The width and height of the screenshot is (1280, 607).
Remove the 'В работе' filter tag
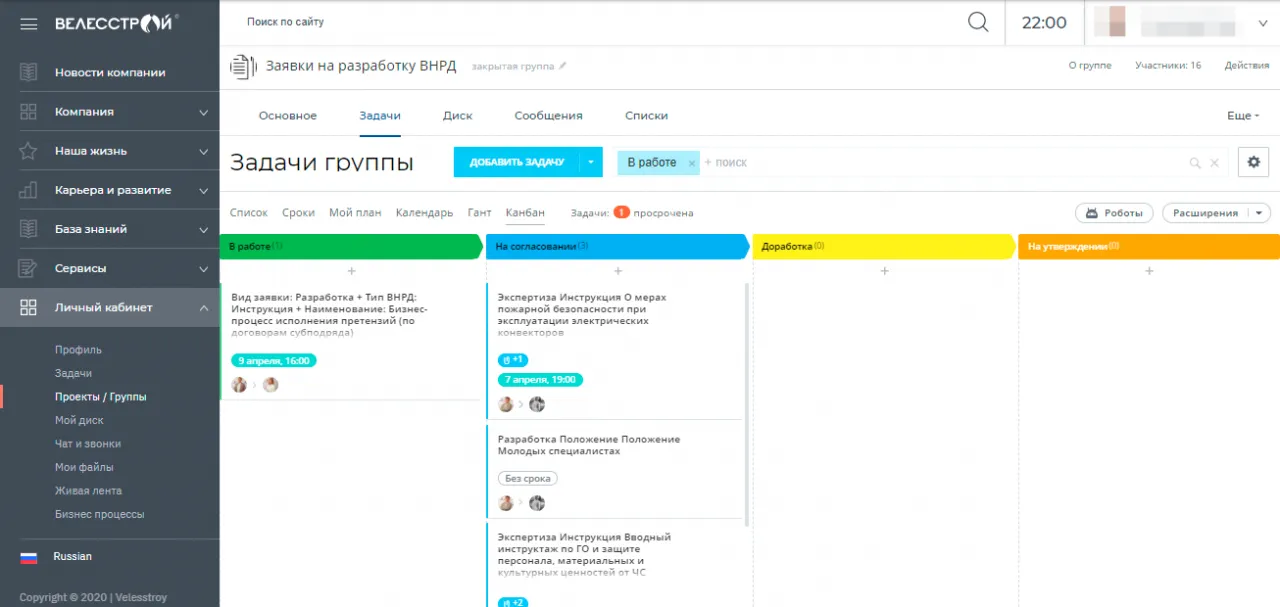691,163
